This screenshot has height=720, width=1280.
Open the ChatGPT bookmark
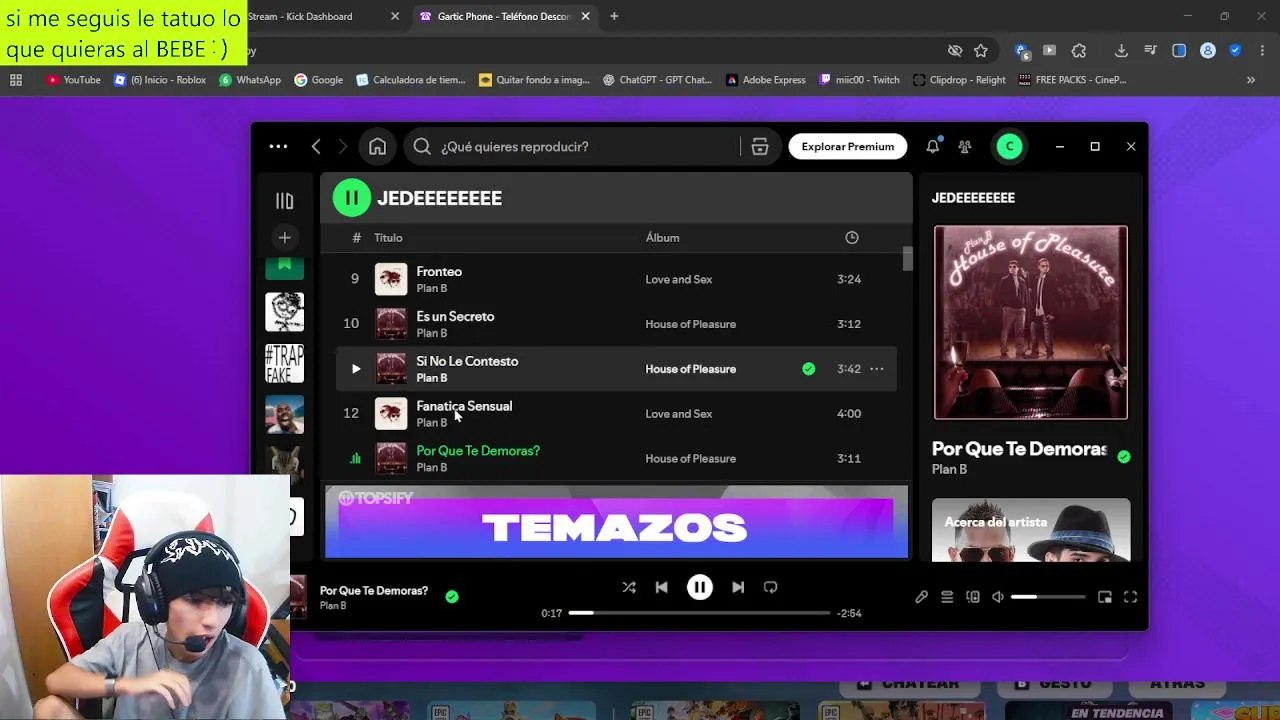point(656,80)
